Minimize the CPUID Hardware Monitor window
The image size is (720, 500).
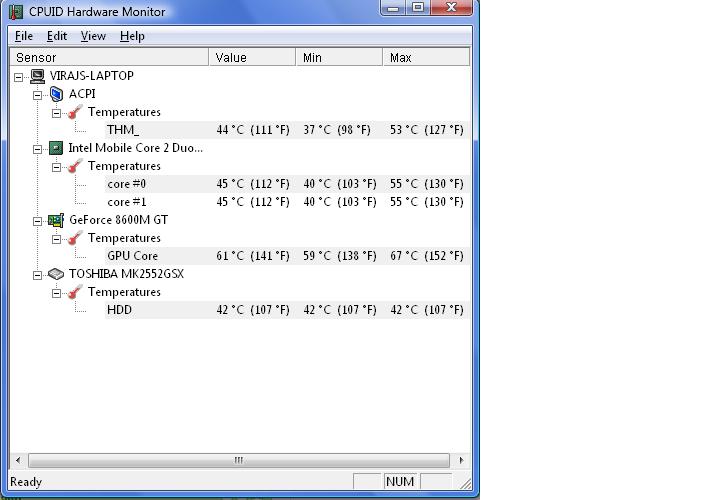coord(393,8)
